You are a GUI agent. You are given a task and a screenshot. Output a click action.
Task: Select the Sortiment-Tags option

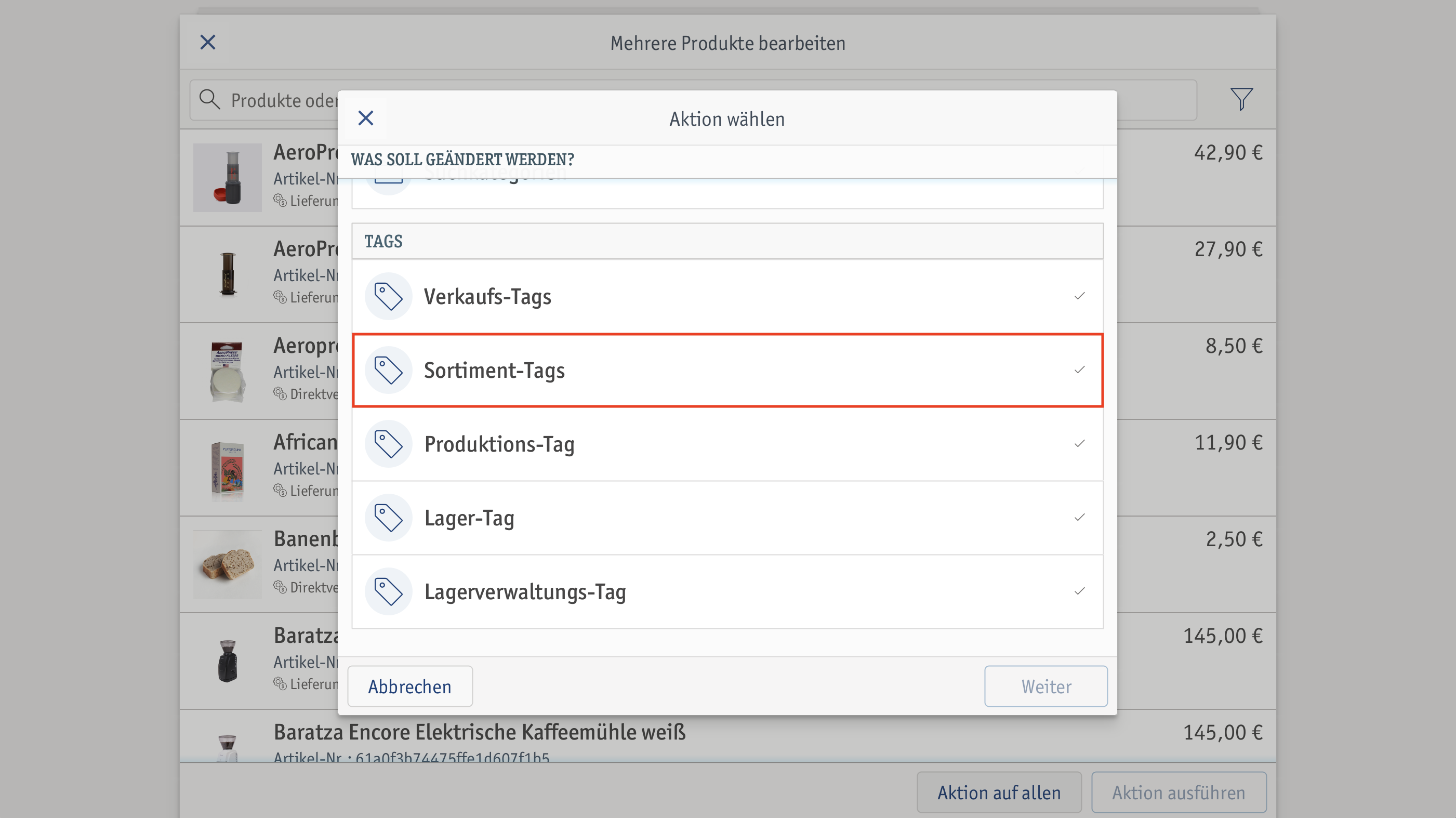click(727, 370)
